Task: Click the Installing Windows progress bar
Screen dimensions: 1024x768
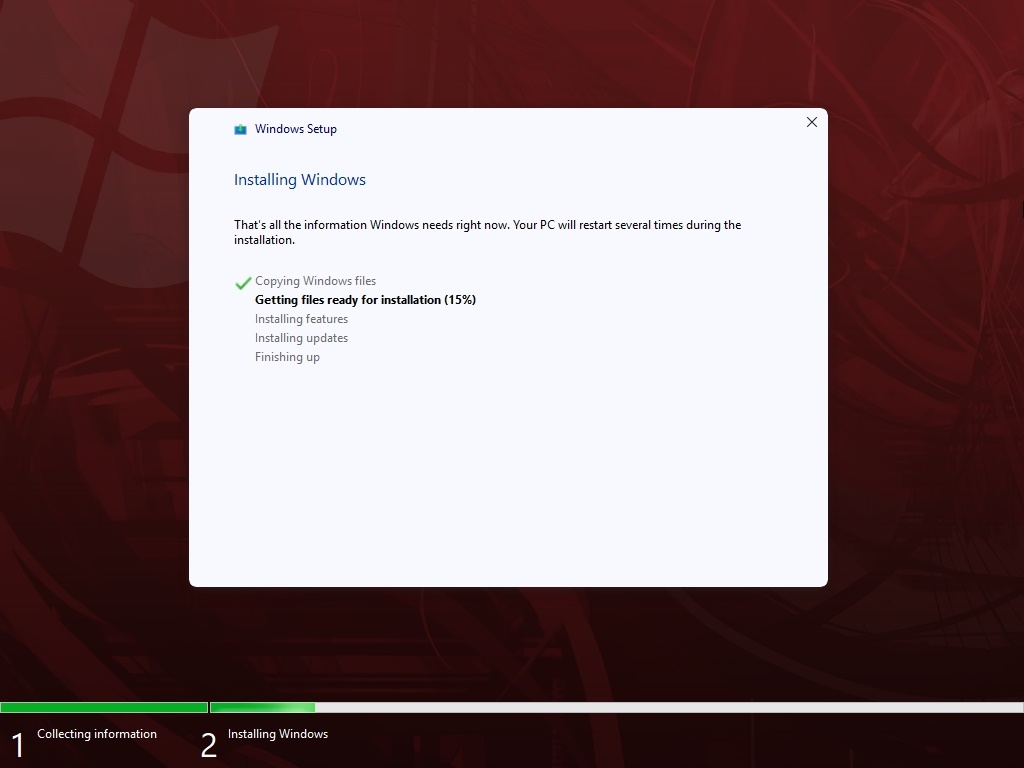Action: pos(616,707)
